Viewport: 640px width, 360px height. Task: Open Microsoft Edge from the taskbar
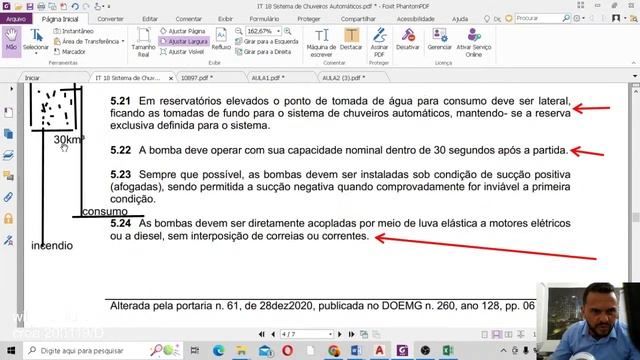[x=218, y=351]
